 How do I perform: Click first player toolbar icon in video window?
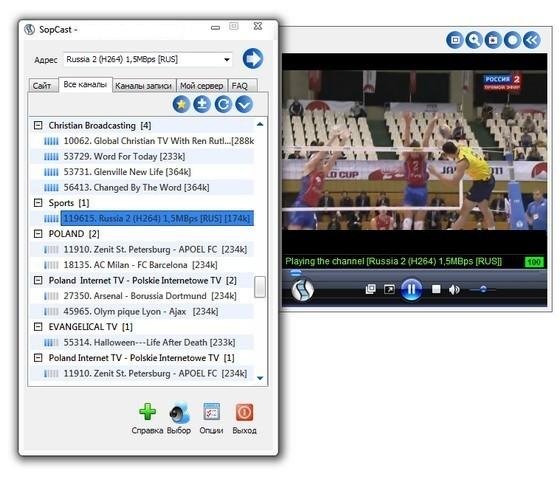tap(455, 40)
